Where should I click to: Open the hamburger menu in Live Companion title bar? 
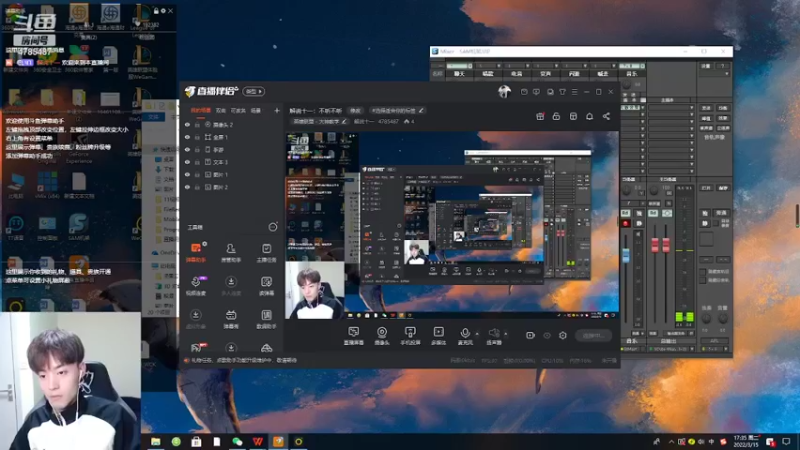point(574,92)
